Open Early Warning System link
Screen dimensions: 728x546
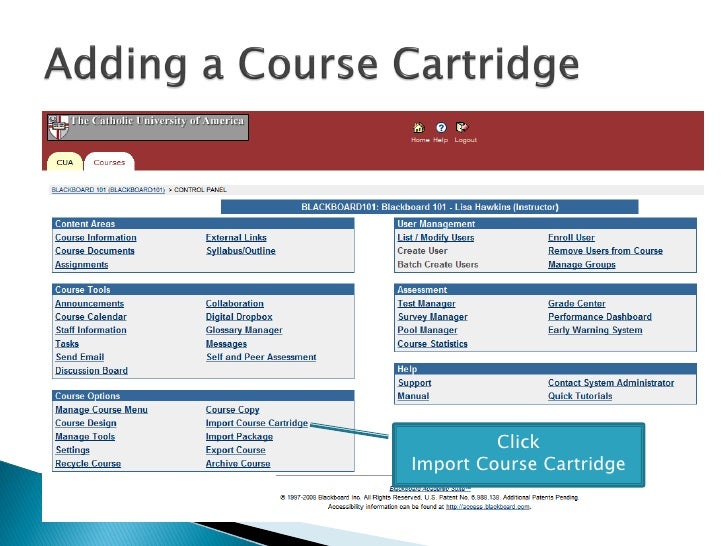pyautogui.click(x=595, y=330)
